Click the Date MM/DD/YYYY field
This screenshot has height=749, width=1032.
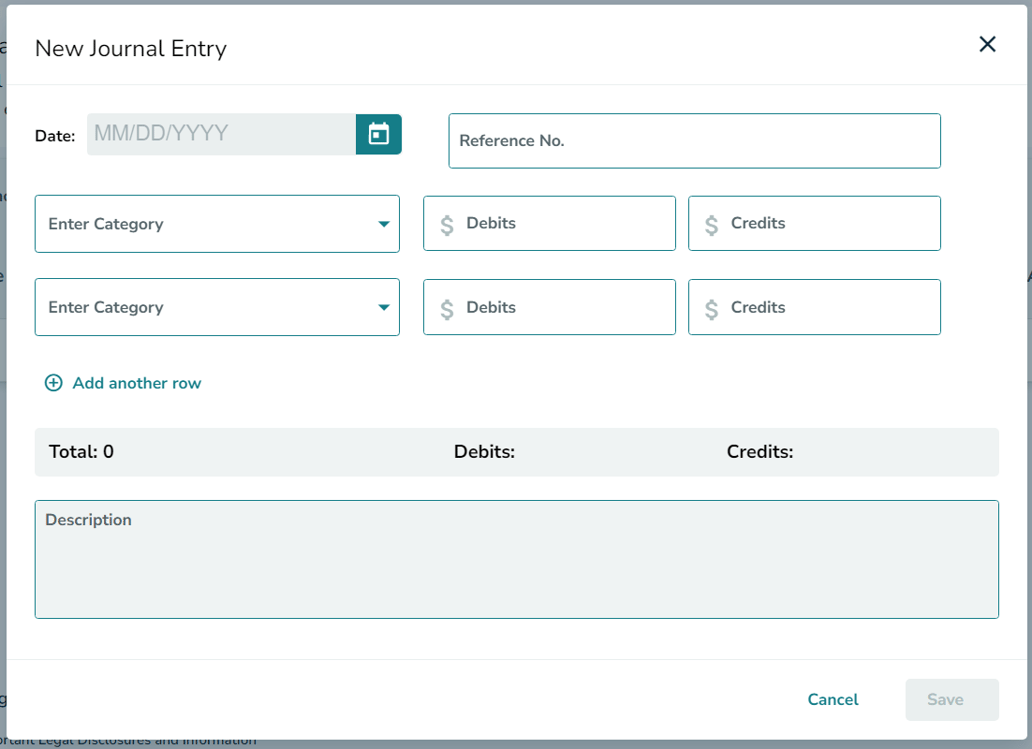pyautogui.click(x=222, y=134)
